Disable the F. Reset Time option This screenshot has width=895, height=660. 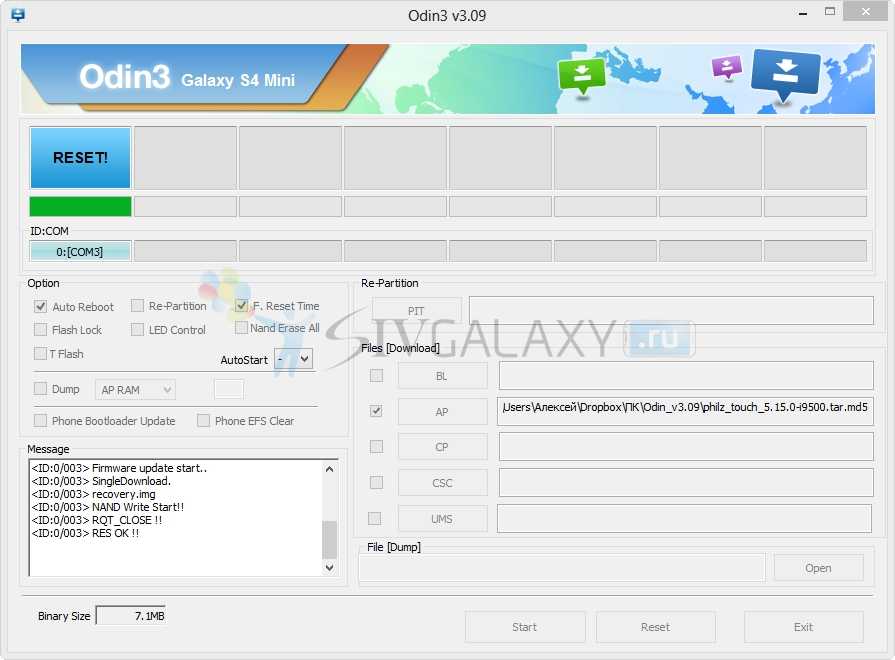[242, 306]
